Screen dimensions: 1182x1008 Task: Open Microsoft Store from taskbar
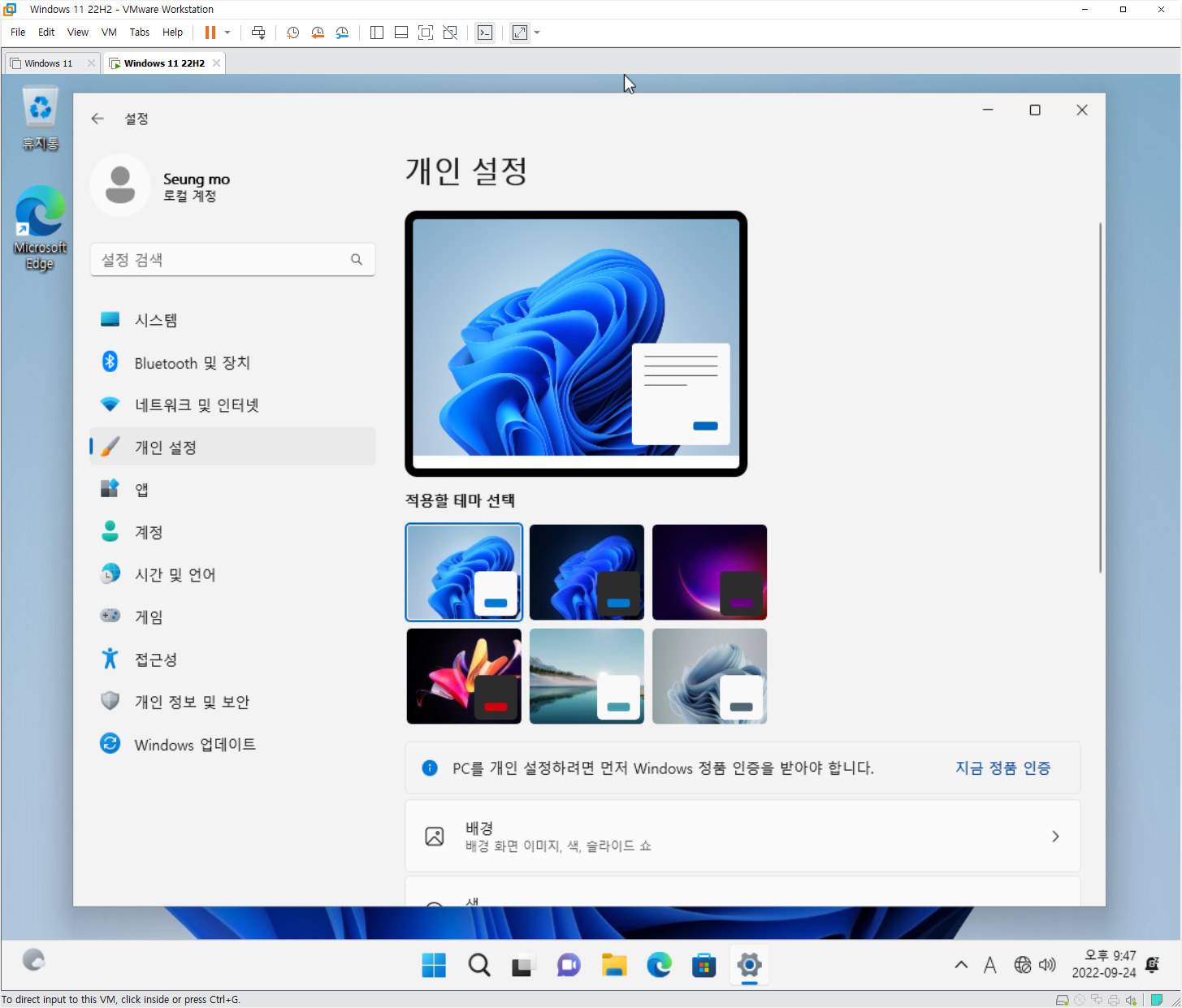tap(704, 965)
